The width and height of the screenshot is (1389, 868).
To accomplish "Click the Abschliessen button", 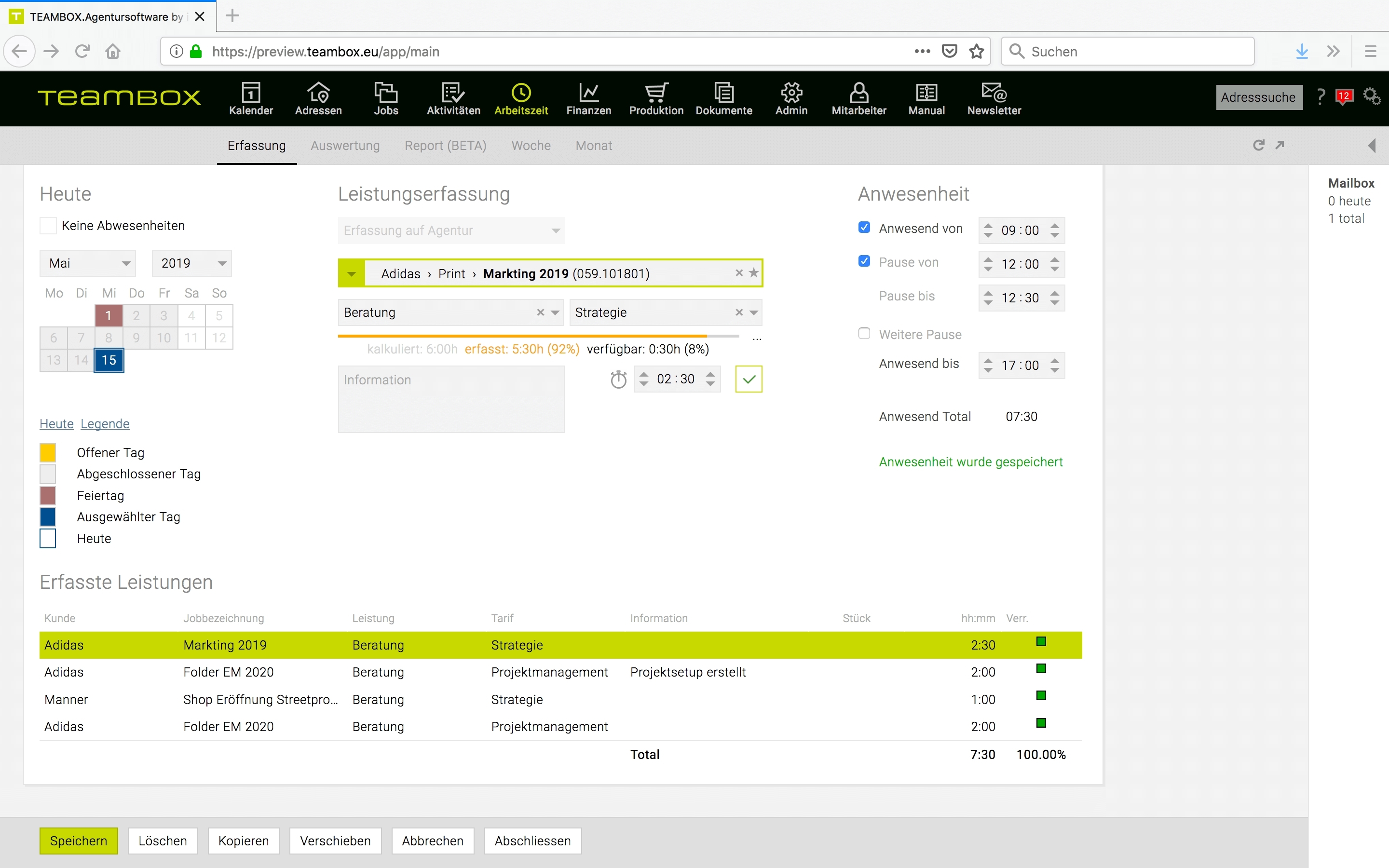I will coord(532,841).
